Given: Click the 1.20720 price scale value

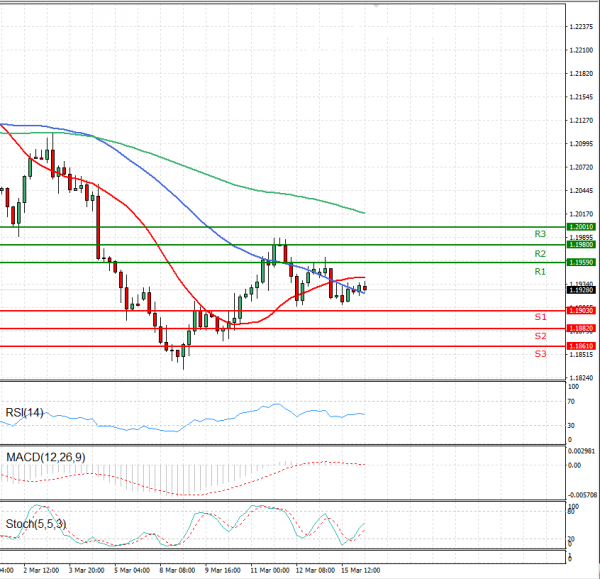Looking at the screenshot, I should pyautogui.click(x=581, y=167).
